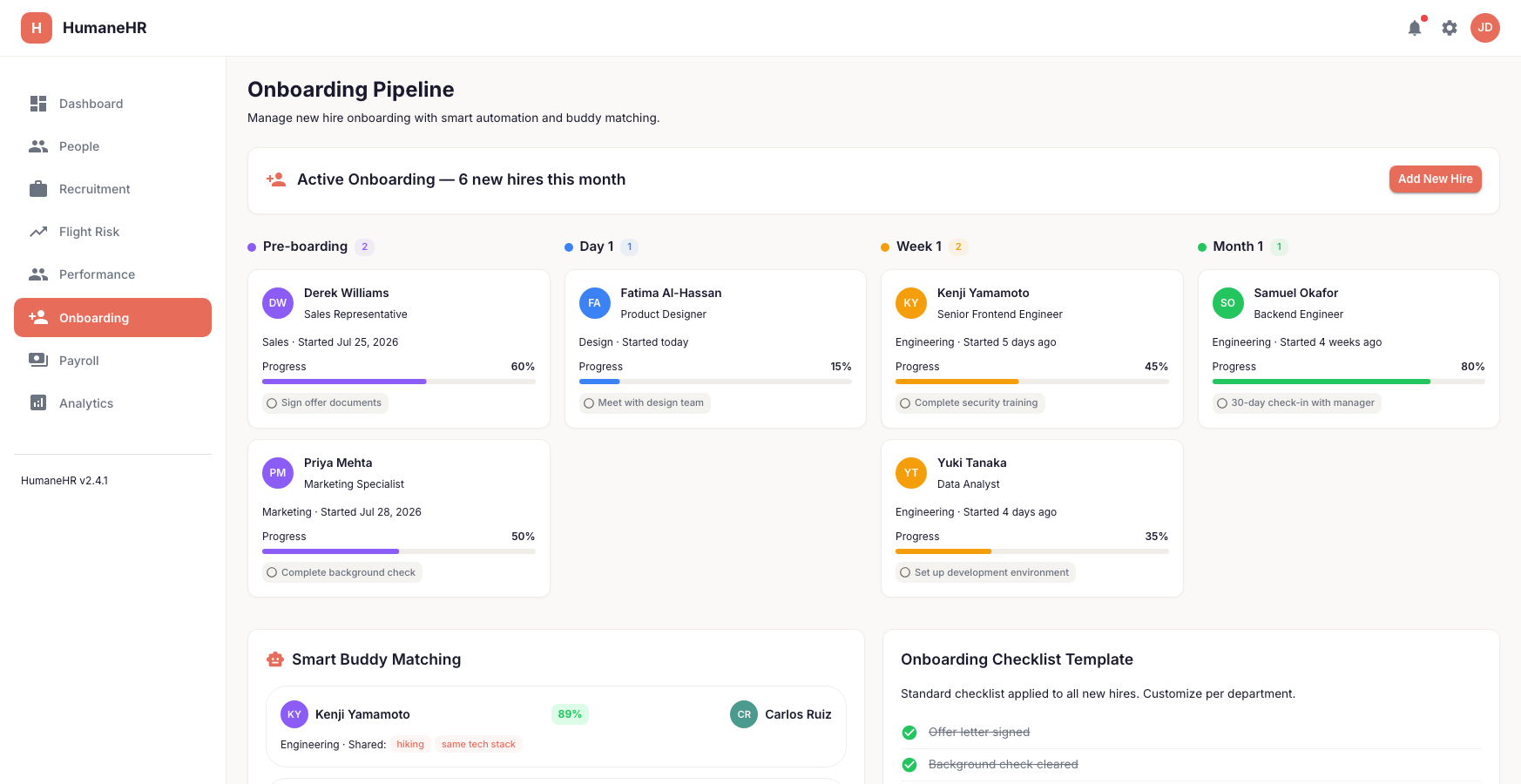Click the Onboarding add-person sidebar icon
Viewport: 1521px width, 784px height.
[38, 317]
